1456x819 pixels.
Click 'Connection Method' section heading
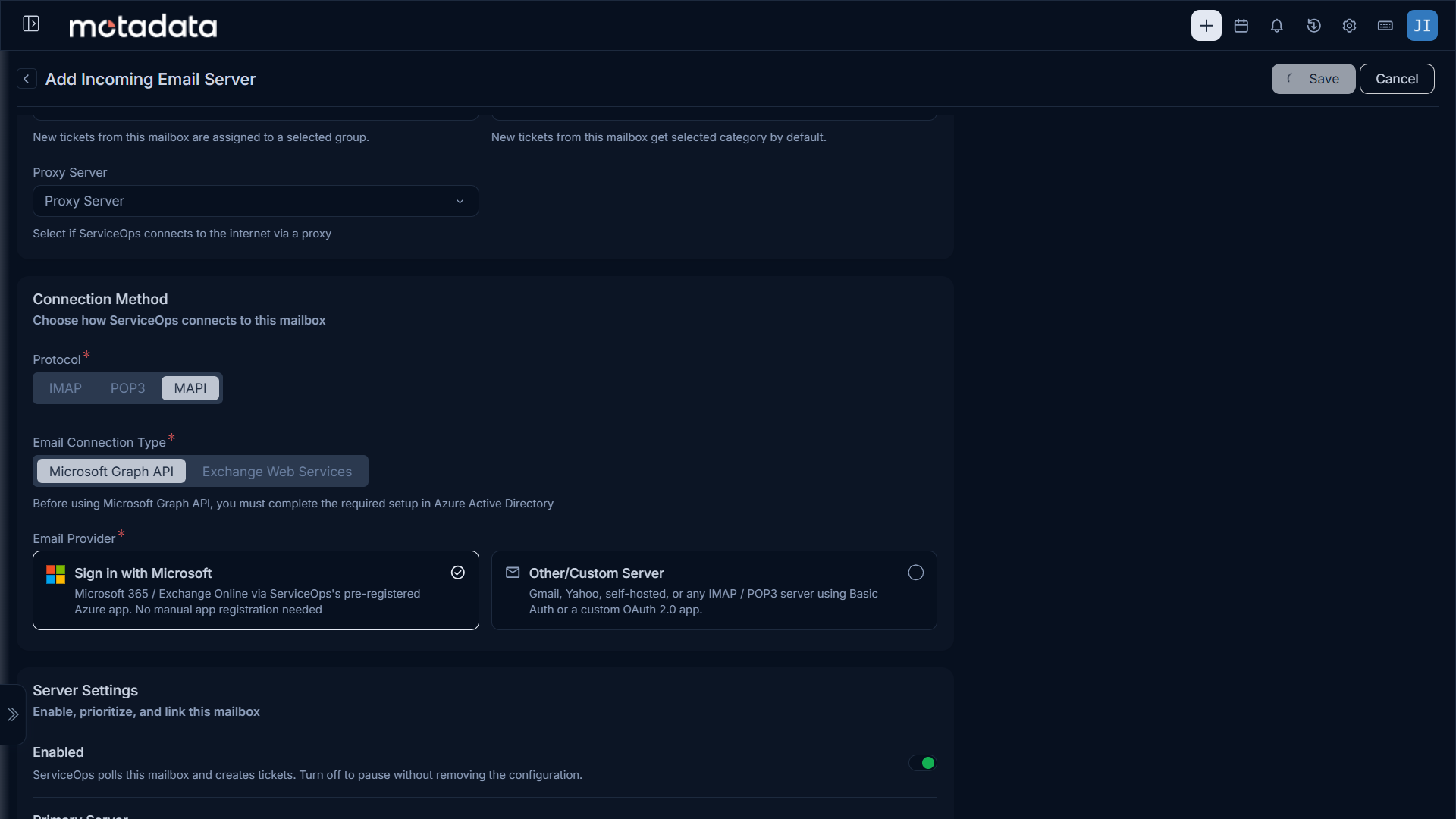coord(100,299)
